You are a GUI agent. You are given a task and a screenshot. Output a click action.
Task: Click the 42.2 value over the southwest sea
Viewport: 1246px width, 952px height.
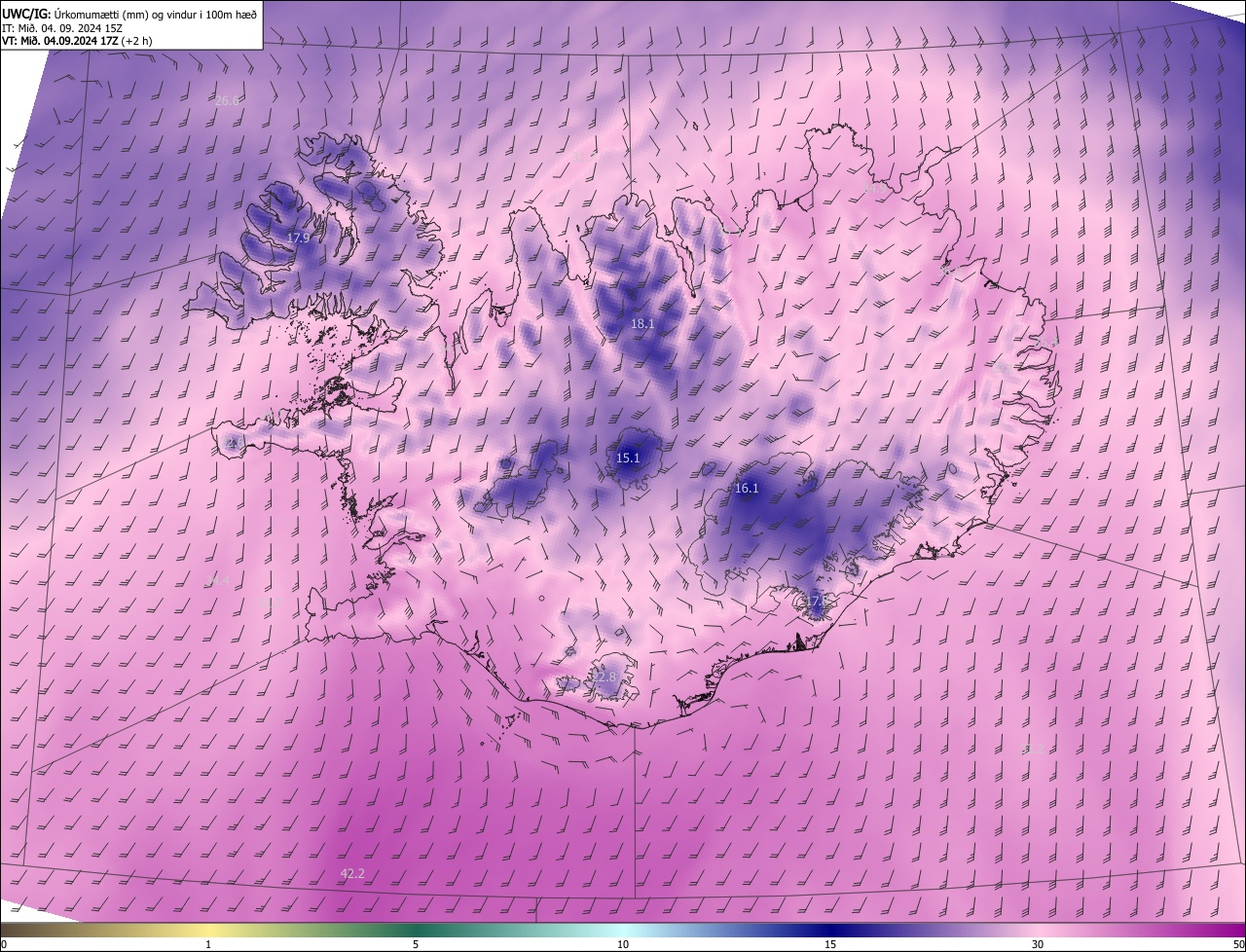pyautogui.click(x=352, y=873)
